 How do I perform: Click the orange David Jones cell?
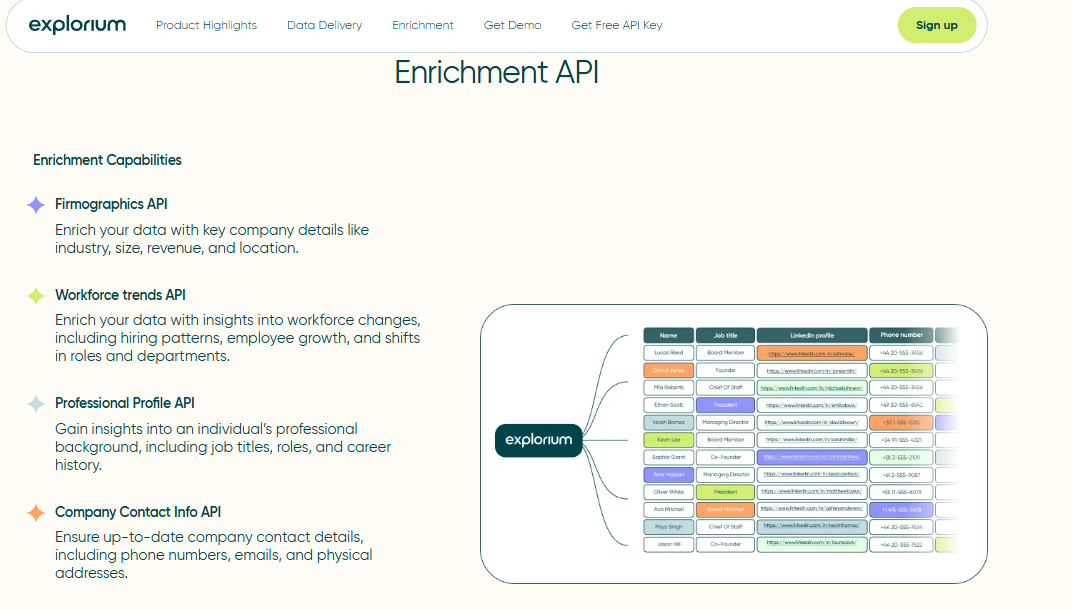click(x=669, y=371)
